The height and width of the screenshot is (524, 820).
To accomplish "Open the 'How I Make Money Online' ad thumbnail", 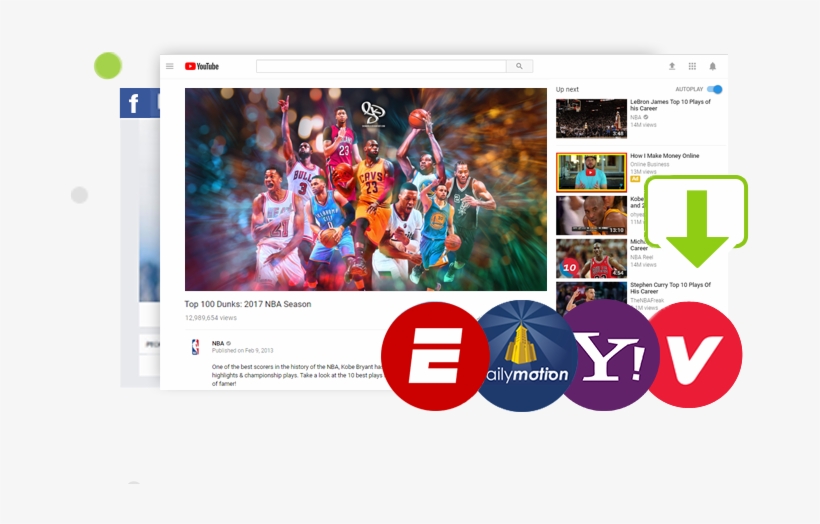I will [591, 172].
